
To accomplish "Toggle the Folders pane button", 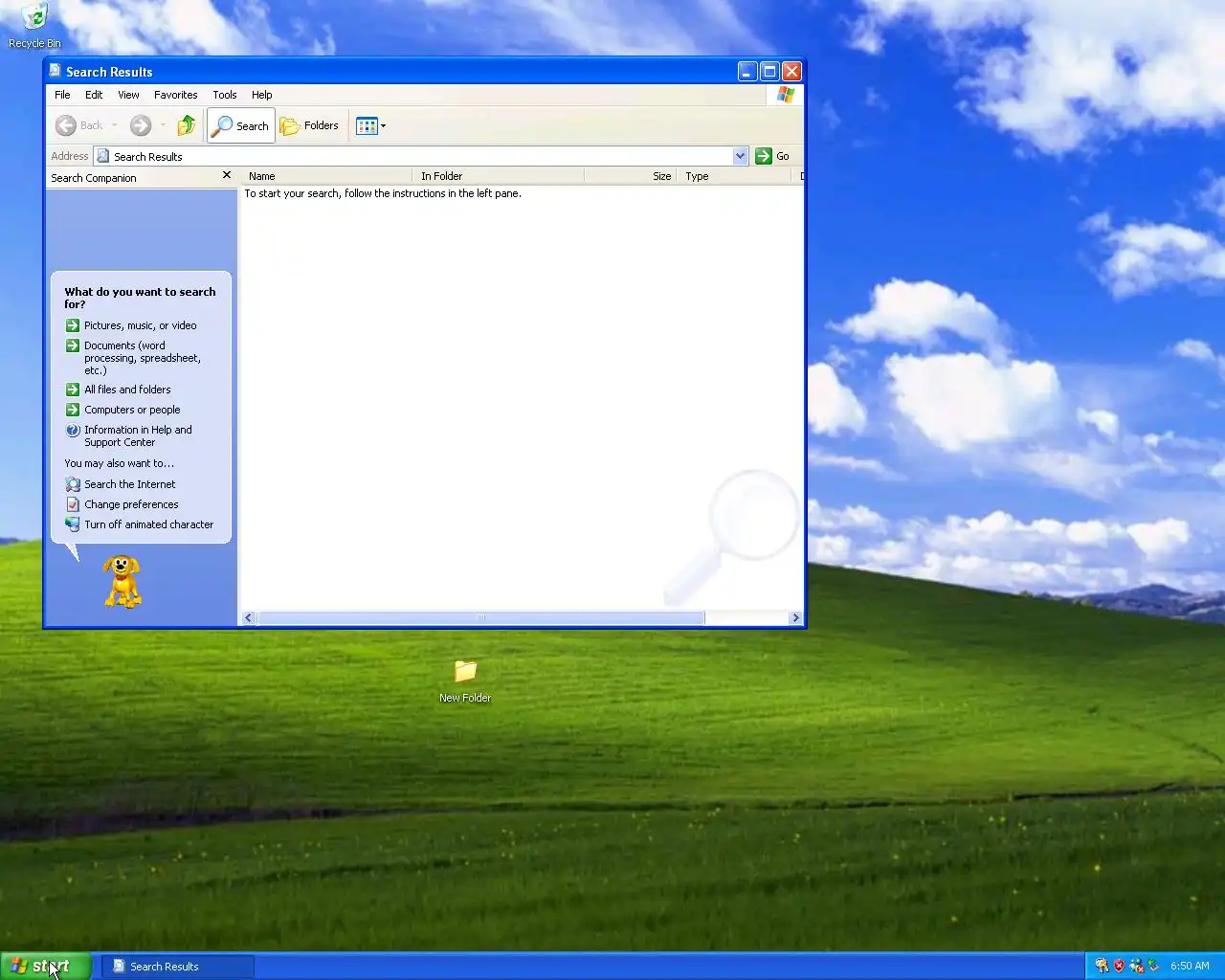I will tap(309, 125).
